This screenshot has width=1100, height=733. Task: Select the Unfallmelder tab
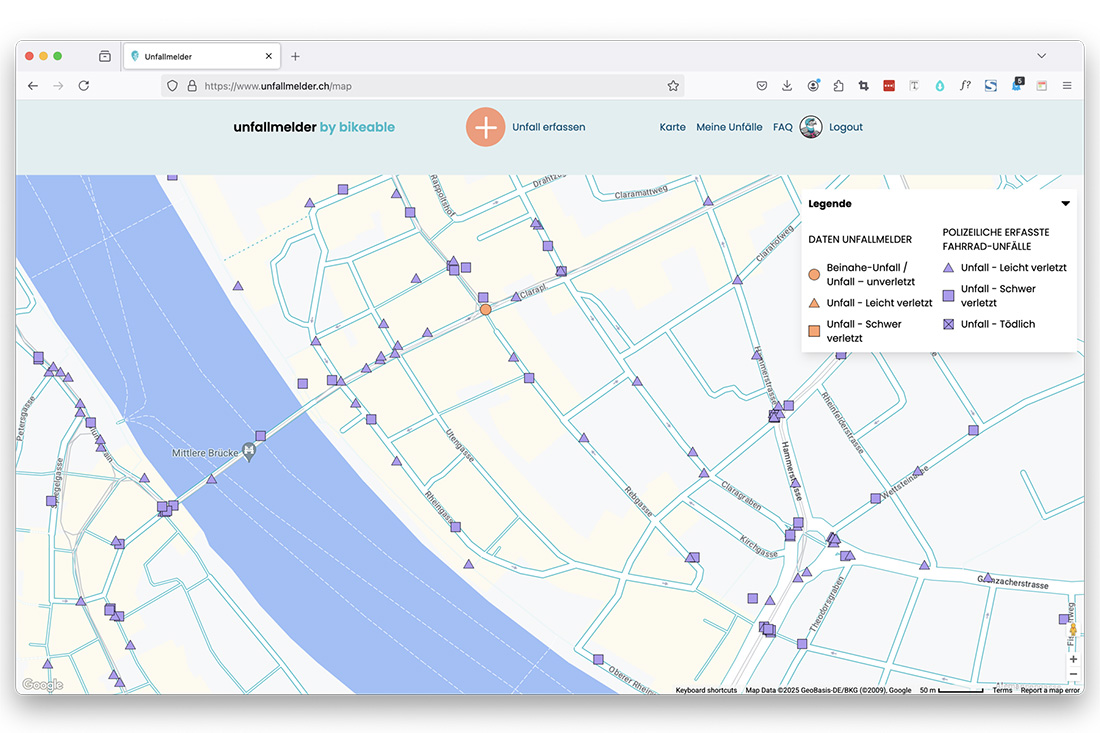pyautogui.click(x=202, y=56)
